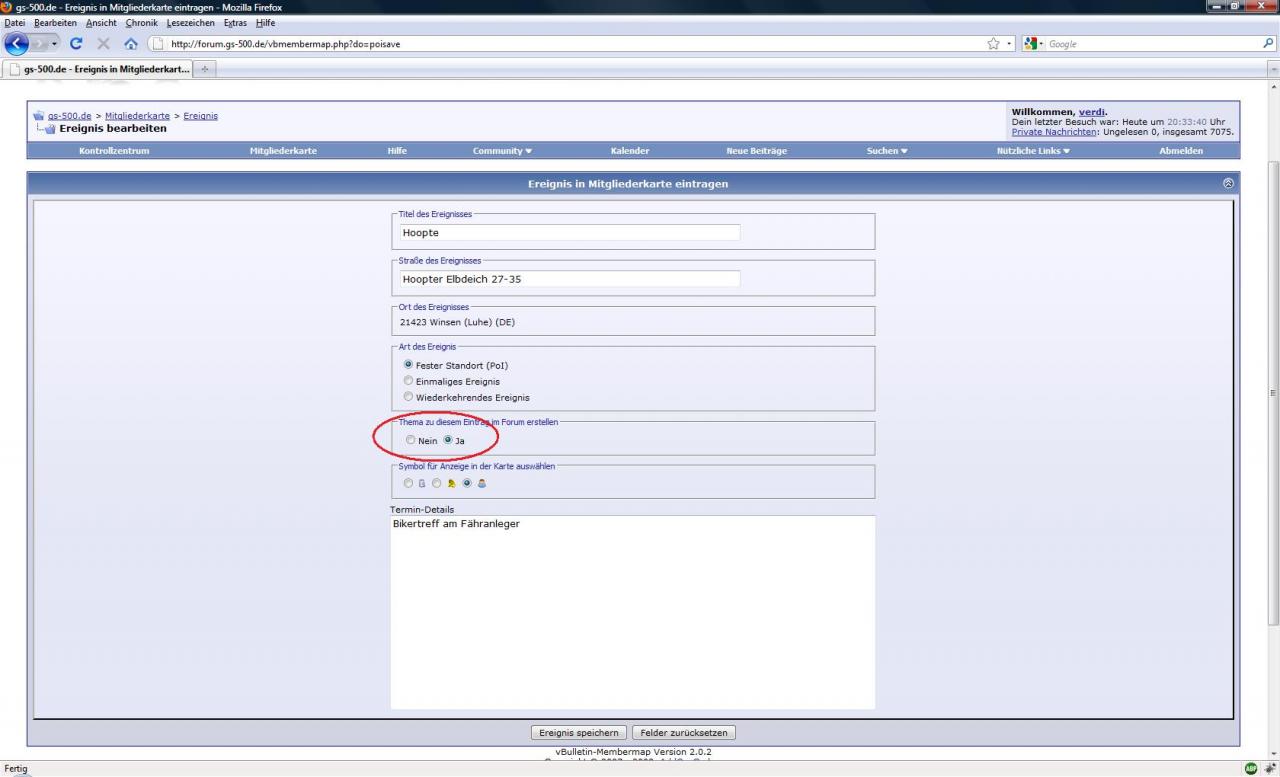Bookmark this page with the star icon
This screenshot has width=1280, height=777.
click(x=993, y=44)
